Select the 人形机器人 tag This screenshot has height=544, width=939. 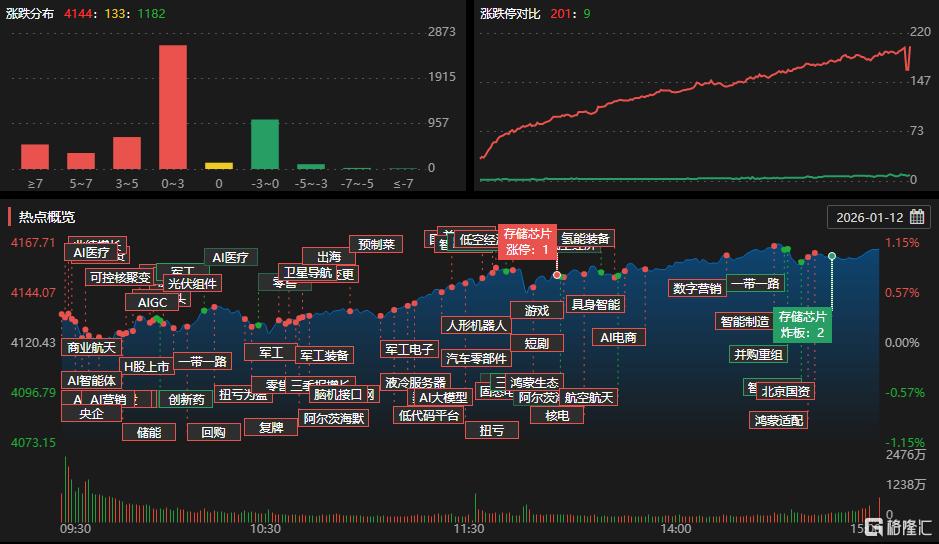click(x=477, y=325)
